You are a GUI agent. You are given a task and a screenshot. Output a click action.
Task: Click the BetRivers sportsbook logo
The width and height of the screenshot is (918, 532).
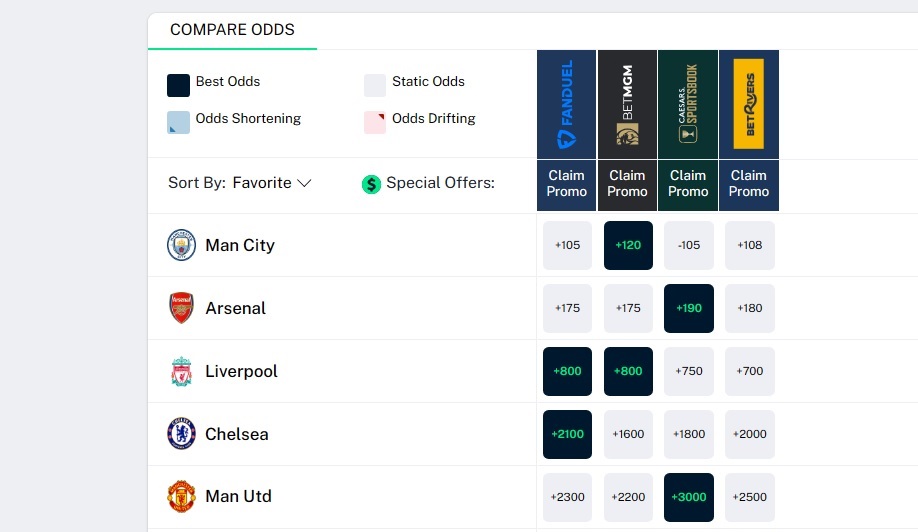[749, 104]
